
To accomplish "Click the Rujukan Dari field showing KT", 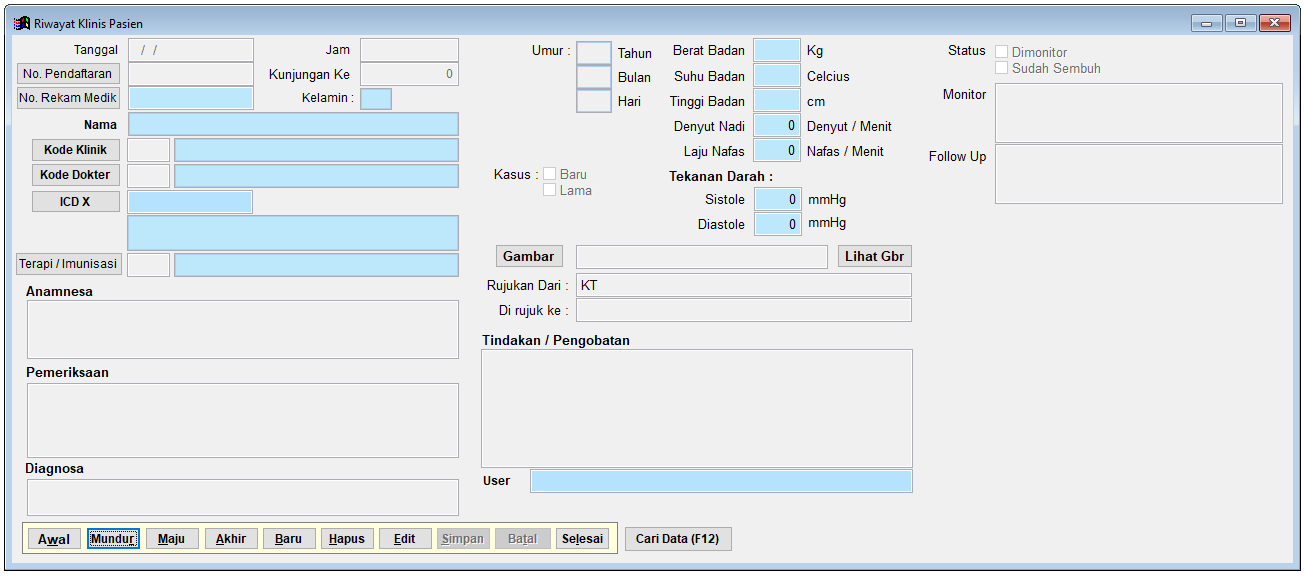I will tap(744, 285).
